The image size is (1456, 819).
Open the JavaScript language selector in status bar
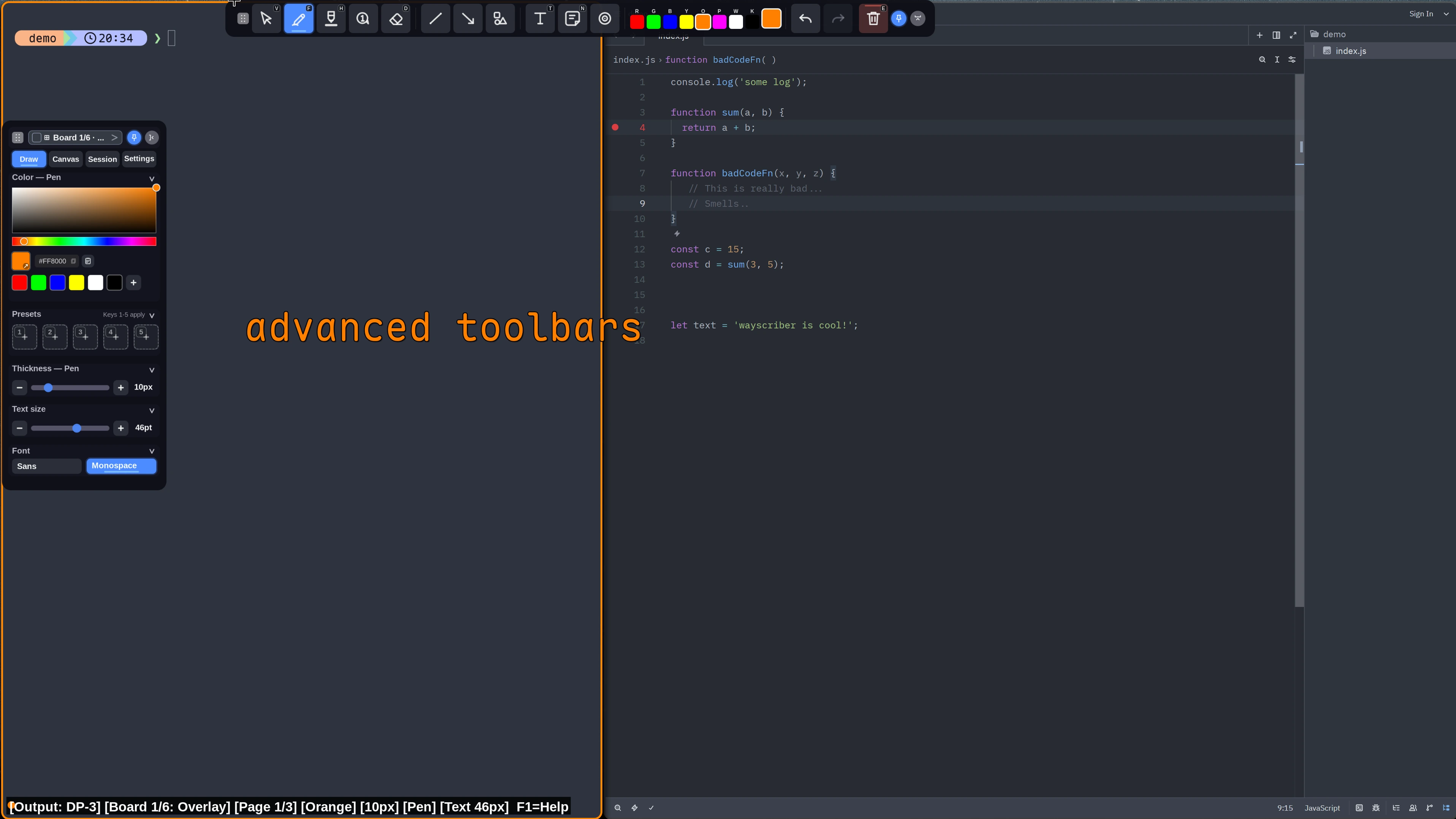[x=1322, y=808]
